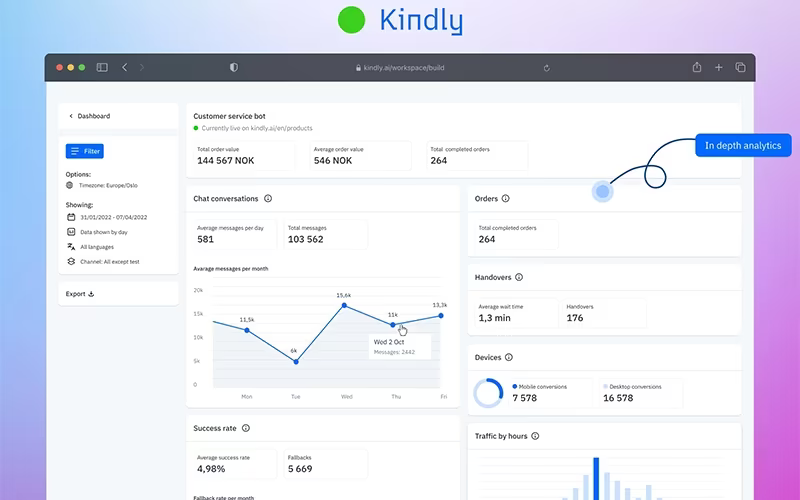The width and height of the screenshot is (800, 500).
Task: Select the date range calendar icon
Action: point(71,217)
